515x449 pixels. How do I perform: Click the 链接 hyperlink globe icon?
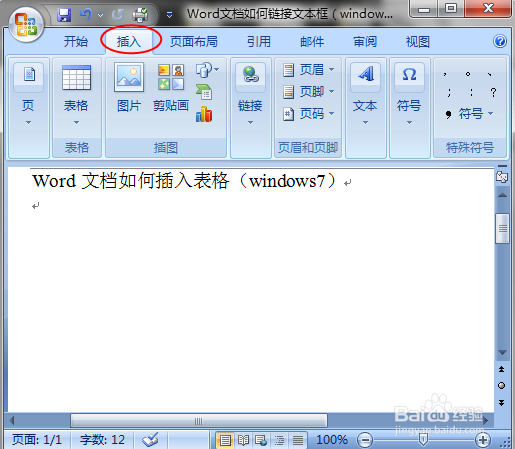coord(250,75)
